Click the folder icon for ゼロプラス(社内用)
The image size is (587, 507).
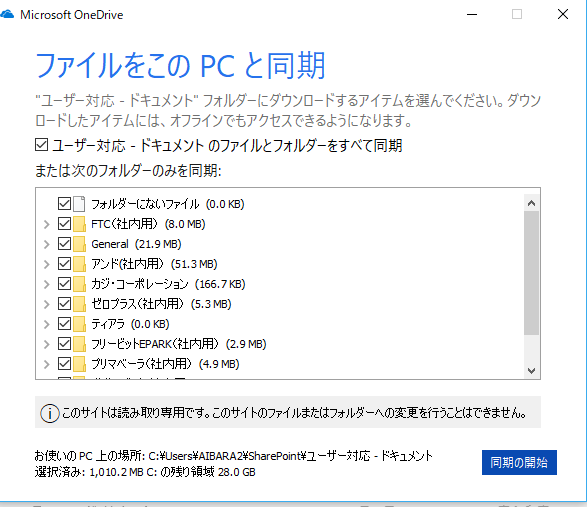point(79,304)
